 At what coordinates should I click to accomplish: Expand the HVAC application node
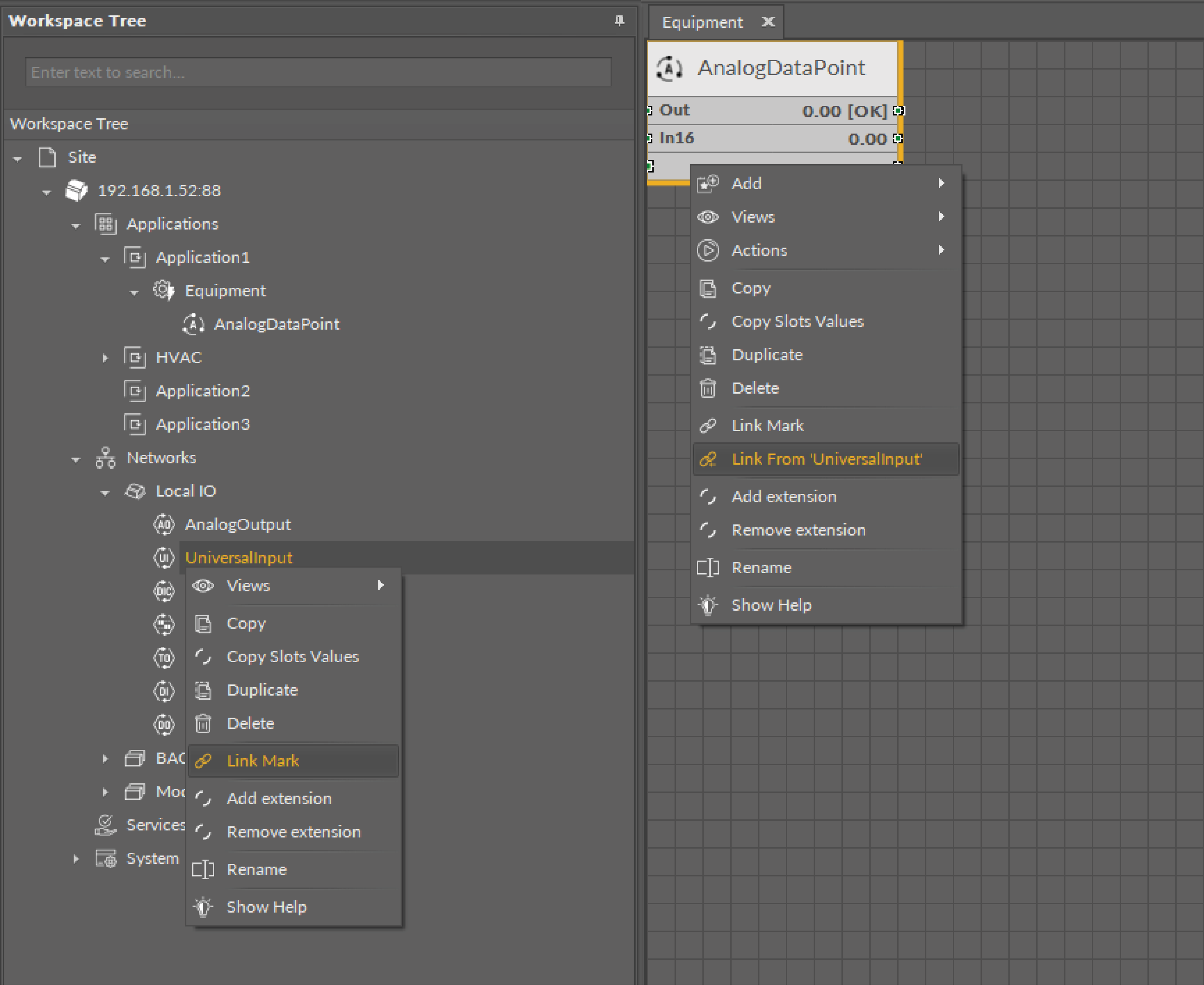click(x=105, y=358)
